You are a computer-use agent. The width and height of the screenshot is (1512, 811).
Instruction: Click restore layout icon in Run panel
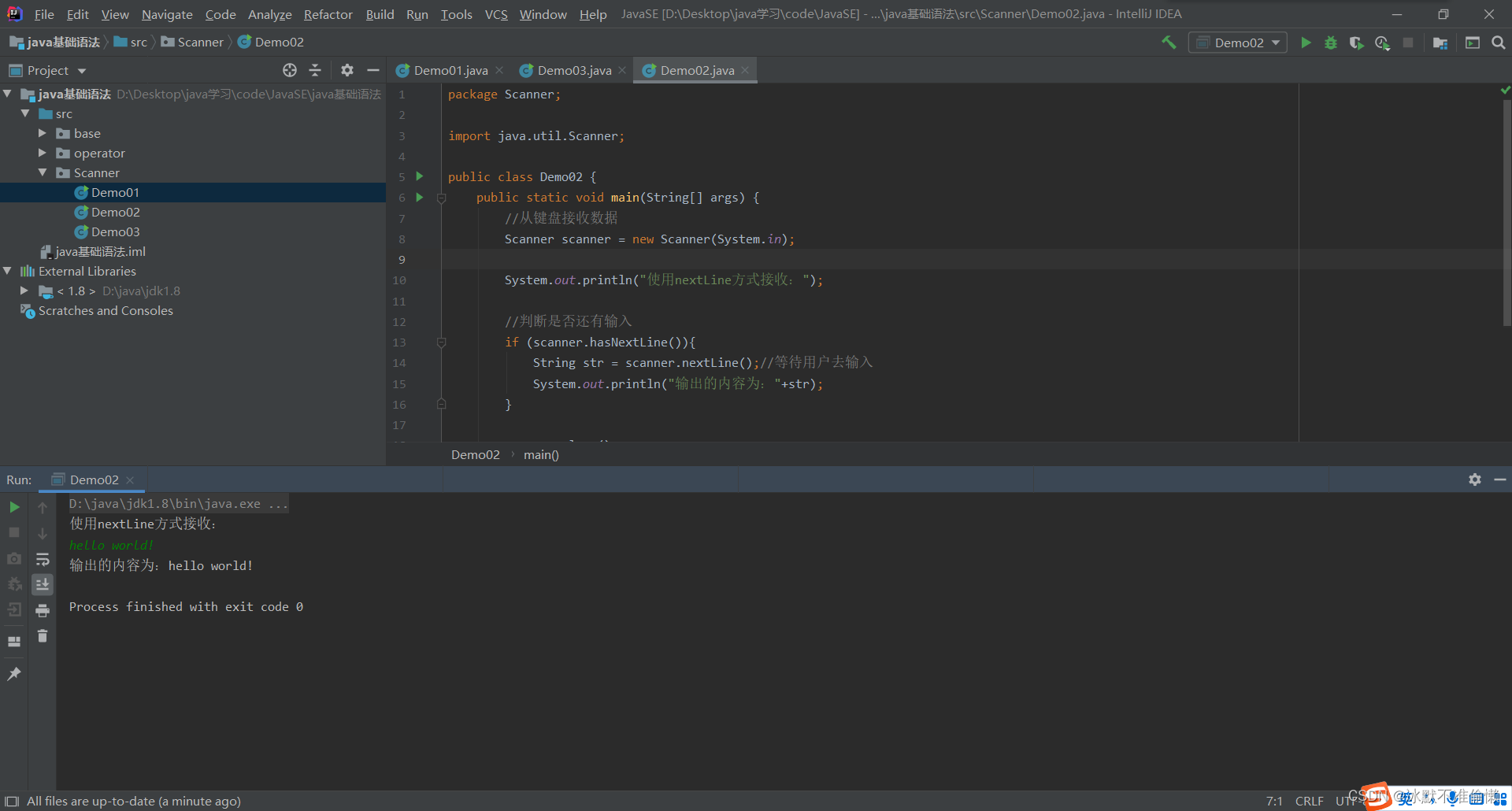[x=14, y=642]
